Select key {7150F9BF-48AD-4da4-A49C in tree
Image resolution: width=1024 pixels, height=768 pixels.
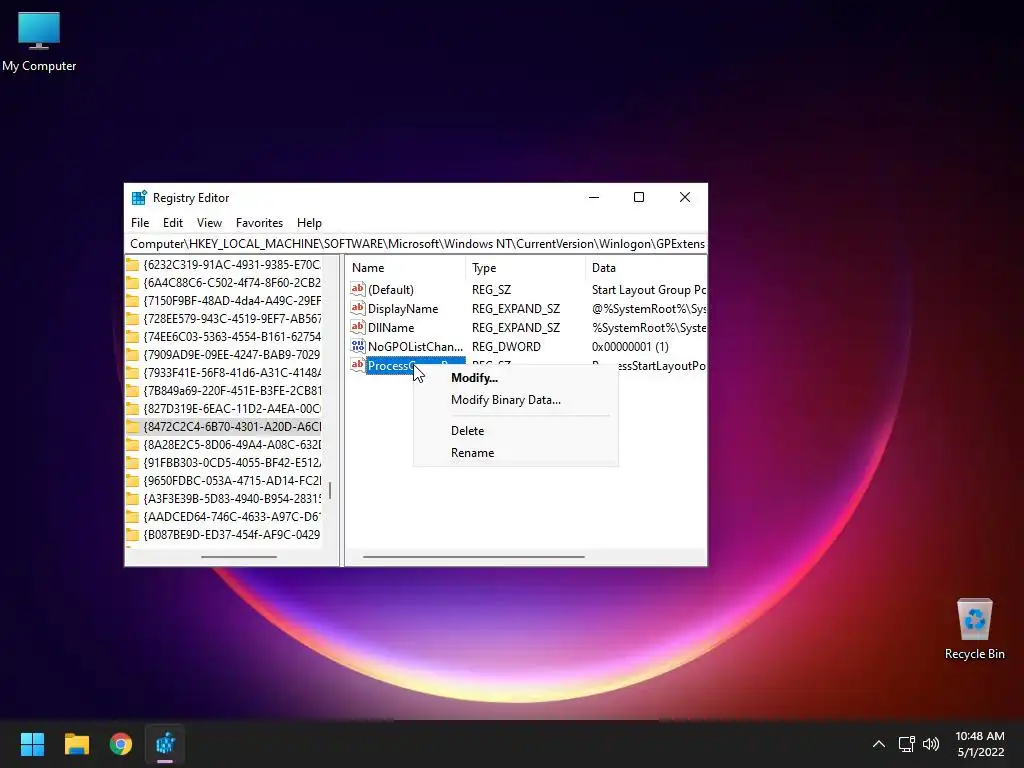point(232,300)
